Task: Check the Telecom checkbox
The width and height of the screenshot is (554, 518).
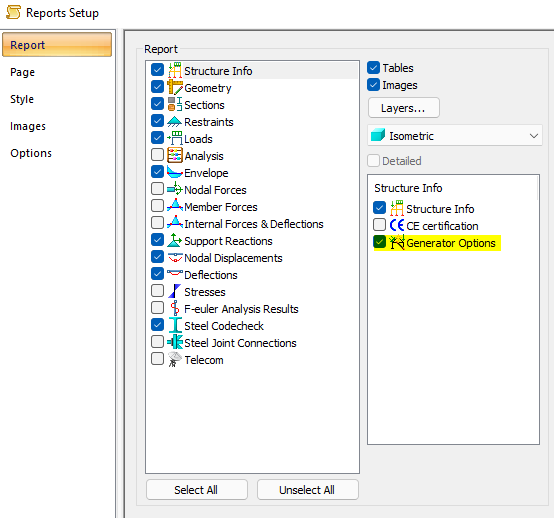Action: click(x=157, y=359)
